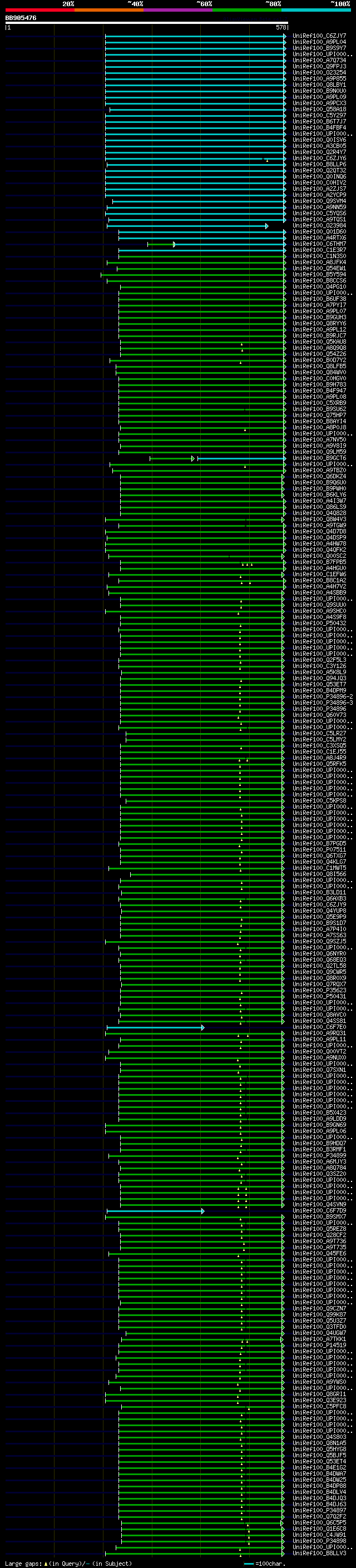
Task: Open hit UniRef100_A9PL04
Action: click(x=319, y=42)
